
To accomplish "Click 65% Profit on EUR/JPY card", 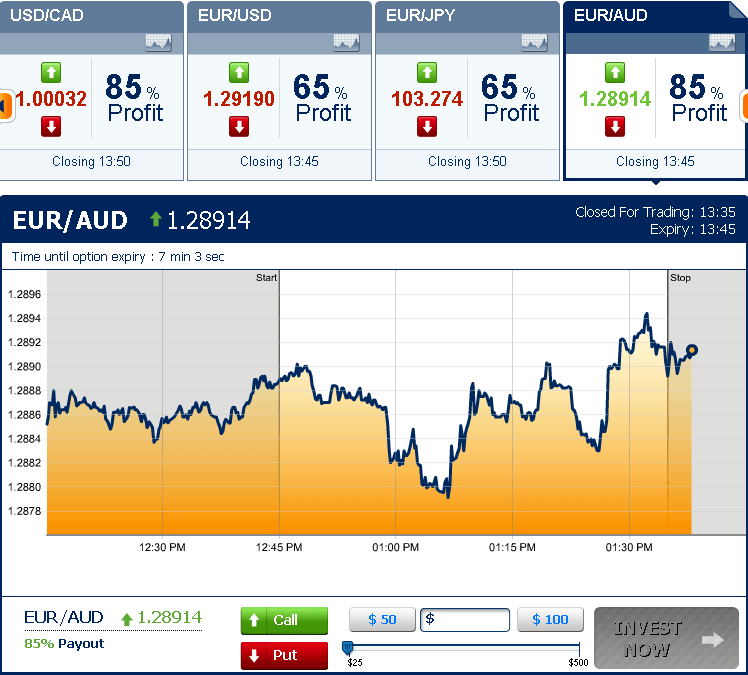I will [x=510, y=98].
